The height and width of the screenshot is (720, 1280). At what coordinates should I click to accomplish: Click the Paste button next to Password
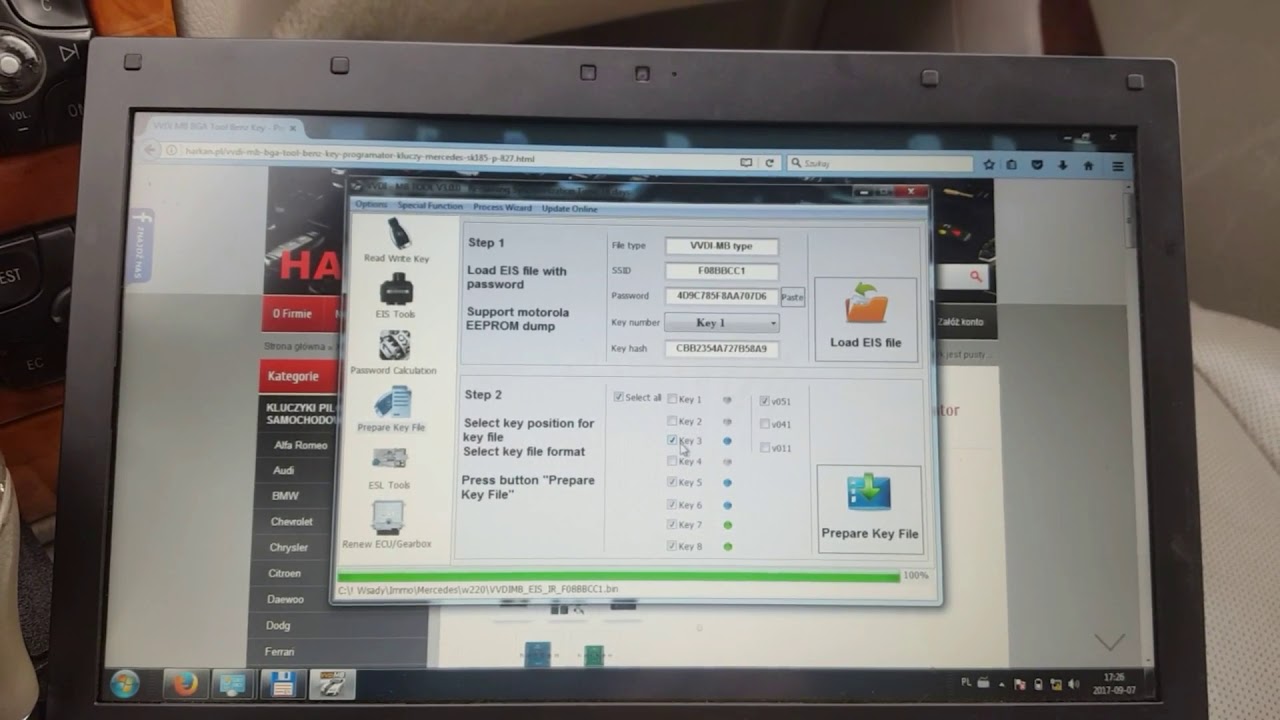coord(792,297)
